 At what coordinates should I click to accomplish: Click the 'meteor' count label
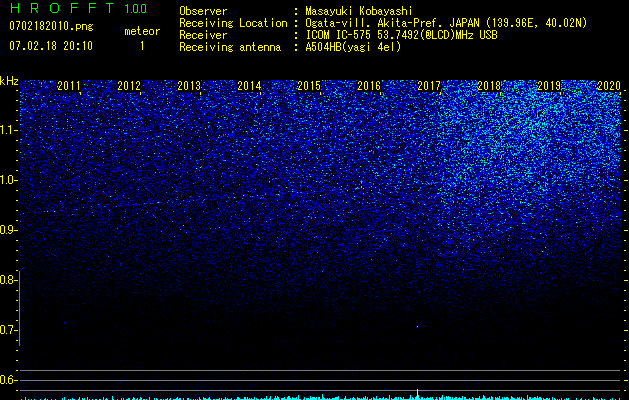pyautogui.click(x=142, y=31)
